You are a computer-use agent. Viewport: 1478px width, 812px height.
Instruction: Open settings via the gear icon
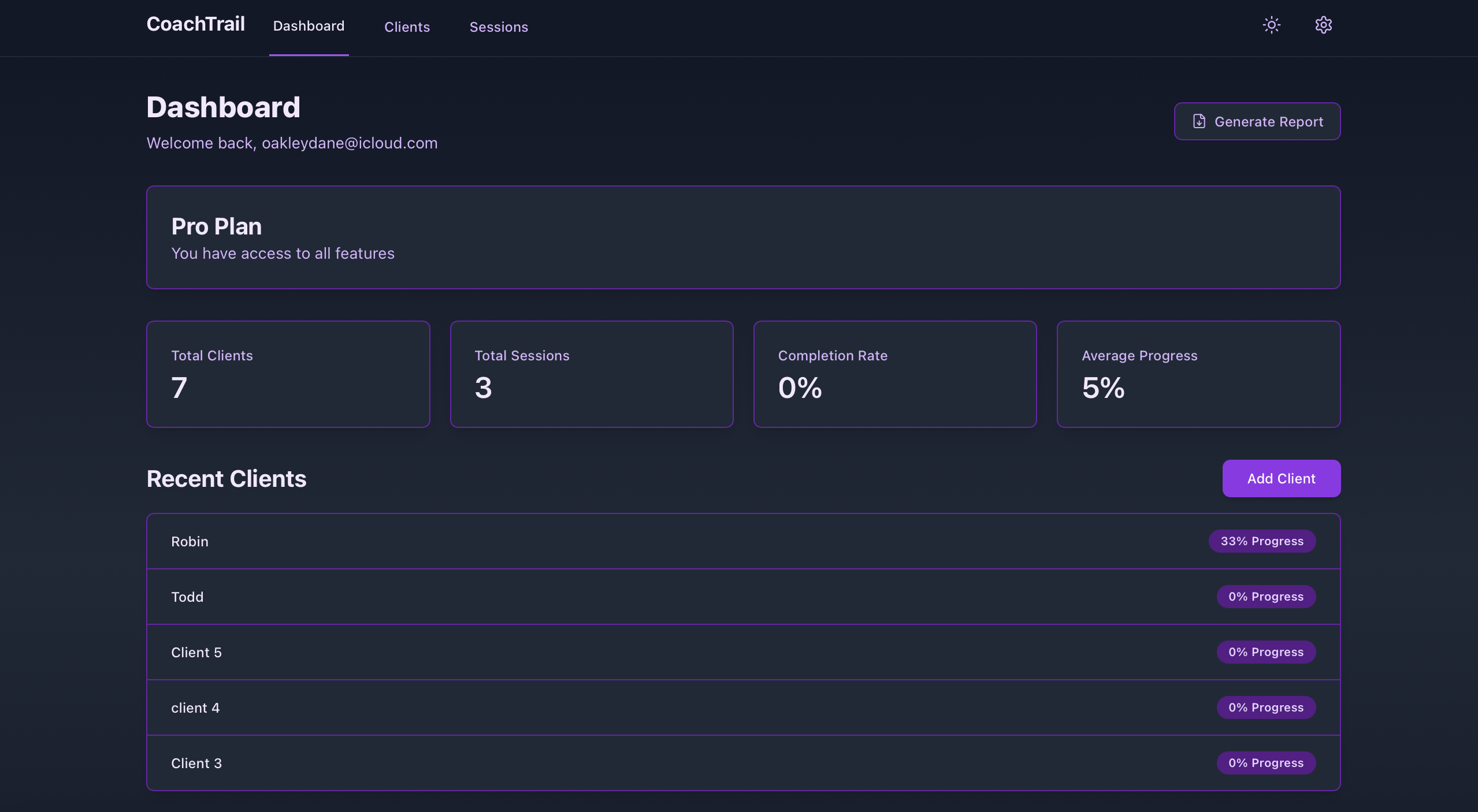click(1323, 25)
